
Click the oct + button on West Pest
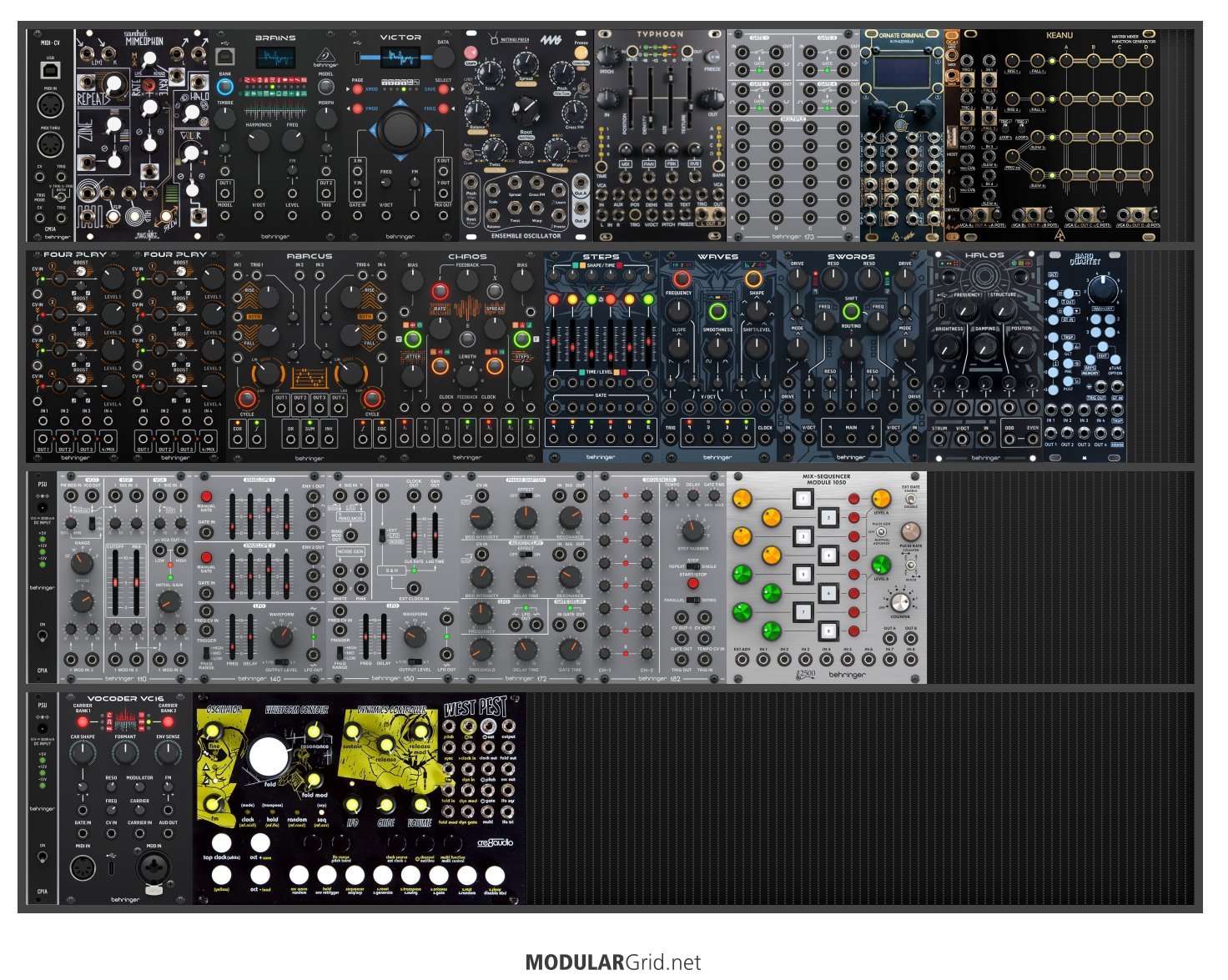coord(260,842)
